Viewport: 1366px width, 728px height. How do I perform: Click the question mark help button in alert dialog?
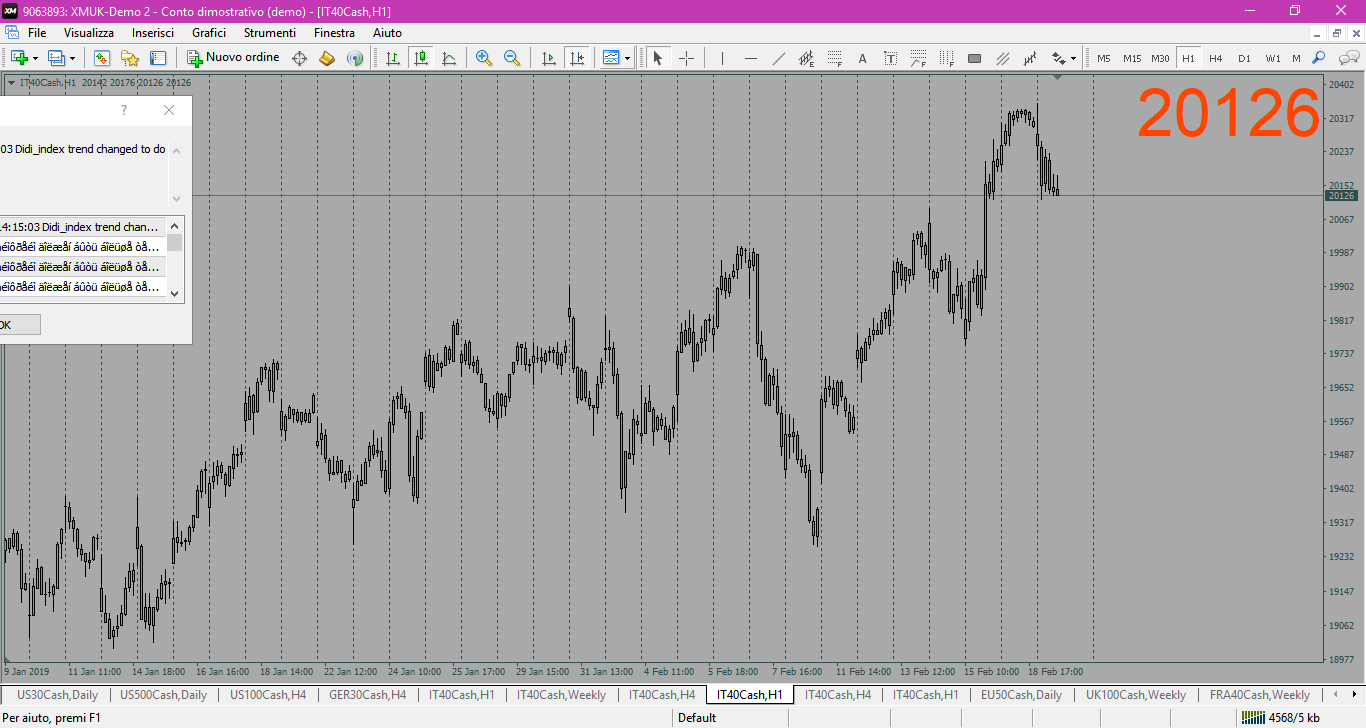pyautogui.click(x=124, y=110)
